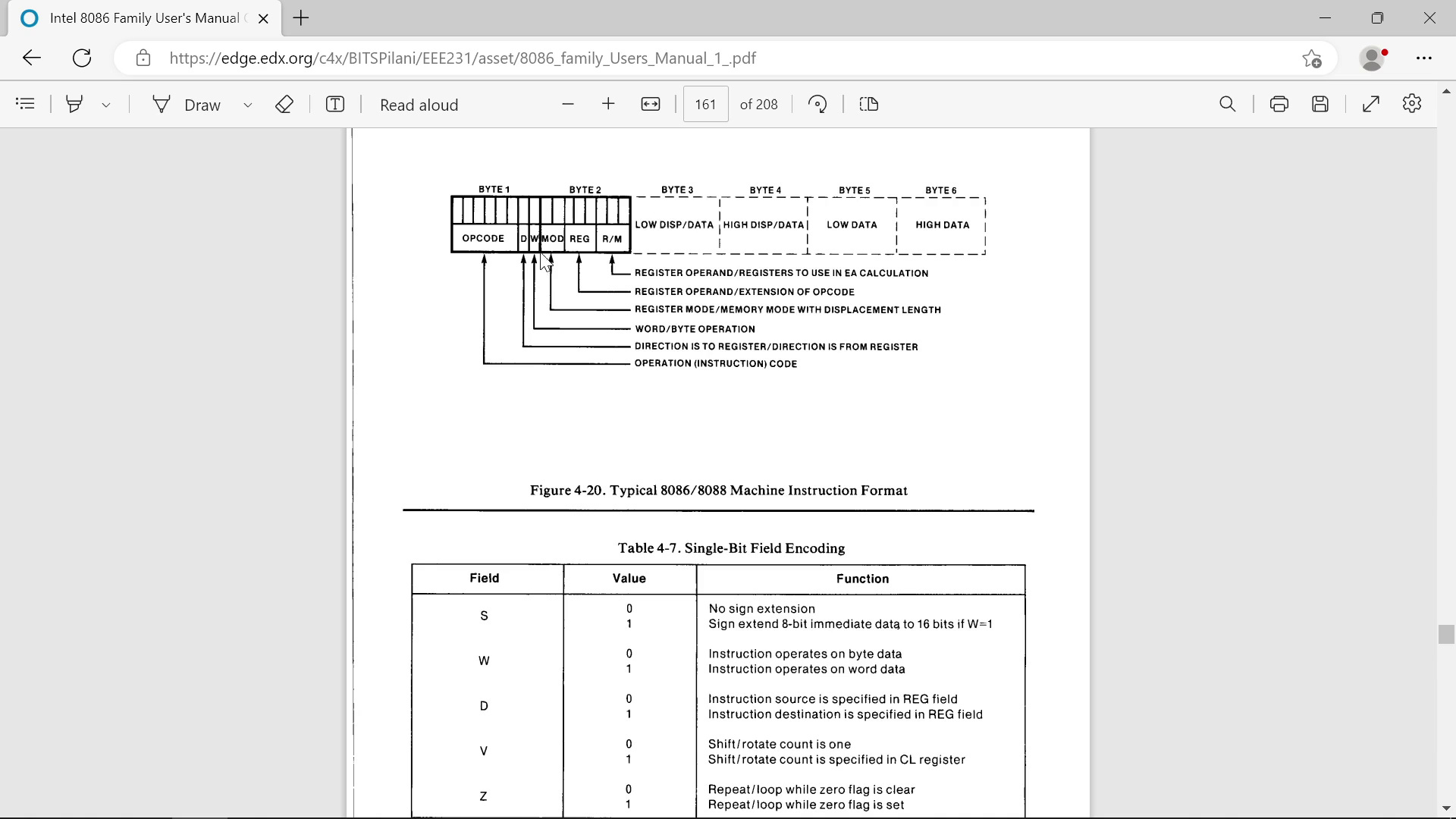Open search within the PDF
The image size is (1456, 819).
[1228, 104]
